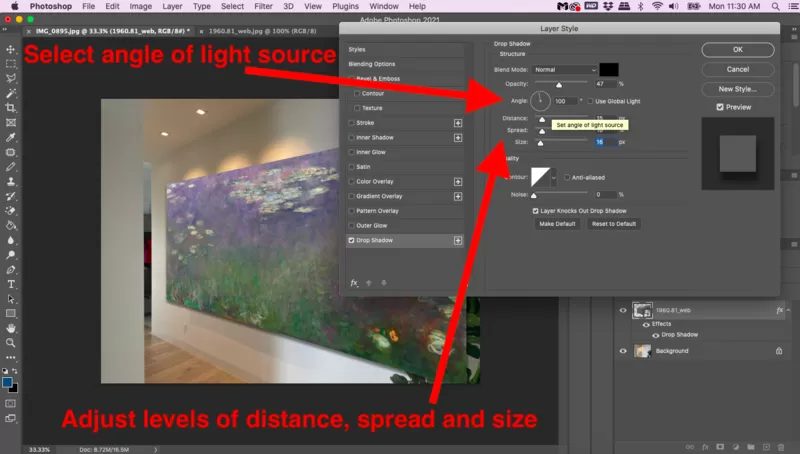
Task: Select the Type tool
Action: [11, 285]
